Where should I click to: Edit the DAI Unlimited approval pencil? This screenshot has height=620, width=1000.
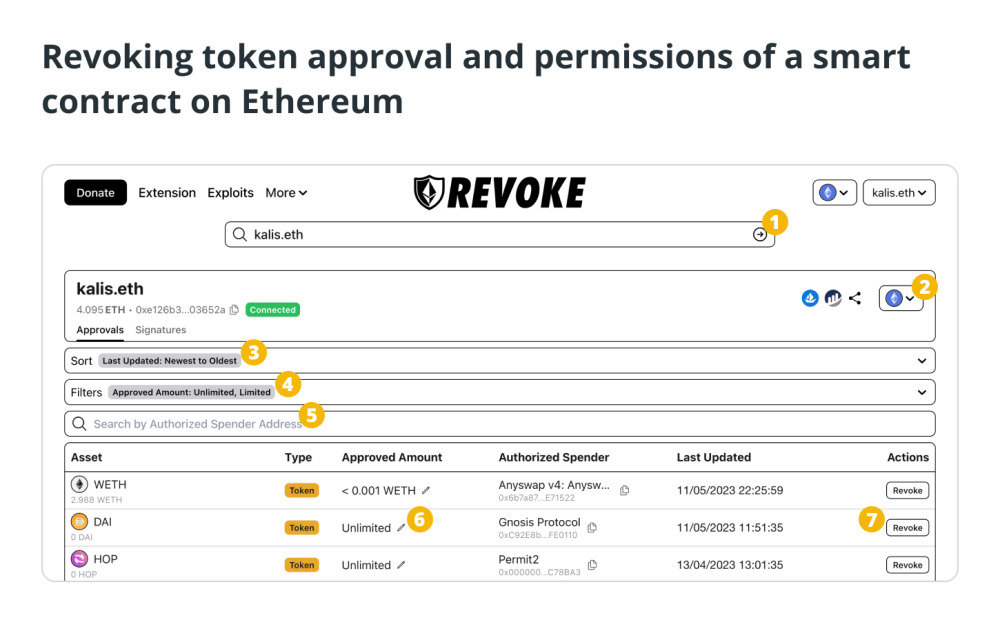401,528
